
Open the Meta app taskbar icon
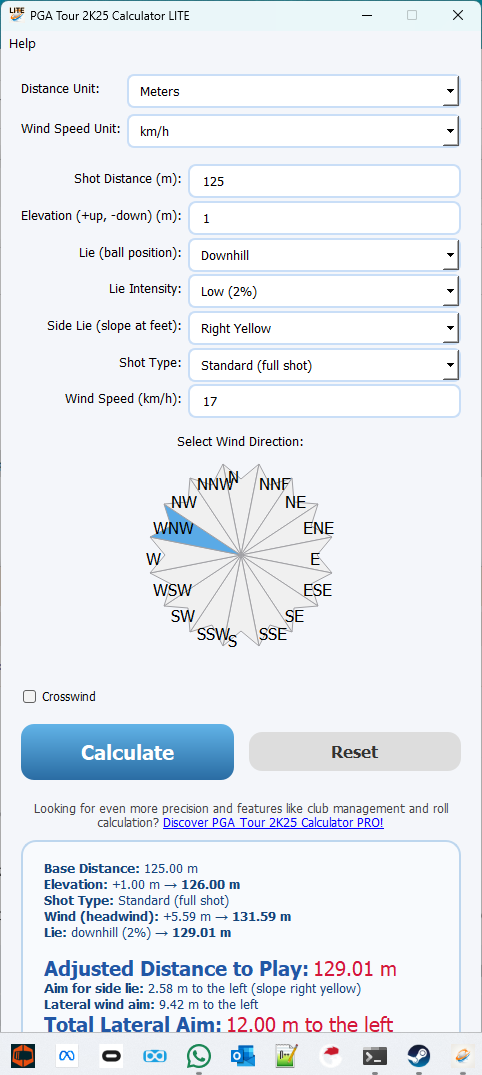(67, 1055)
